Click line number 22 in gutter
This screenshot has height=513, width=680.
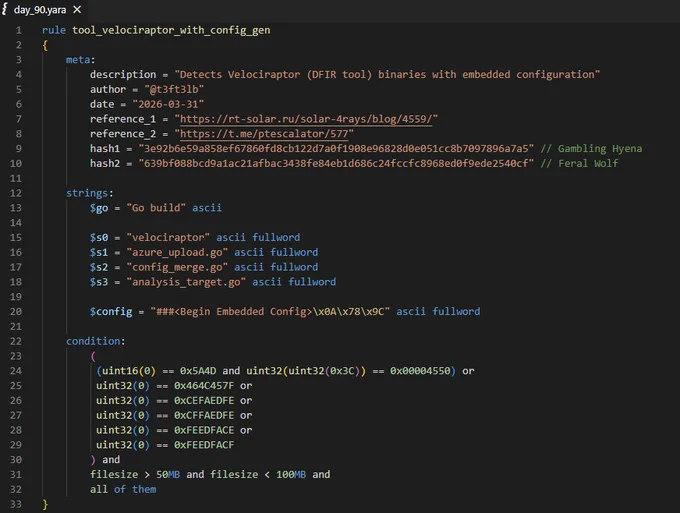pos(16,341)
